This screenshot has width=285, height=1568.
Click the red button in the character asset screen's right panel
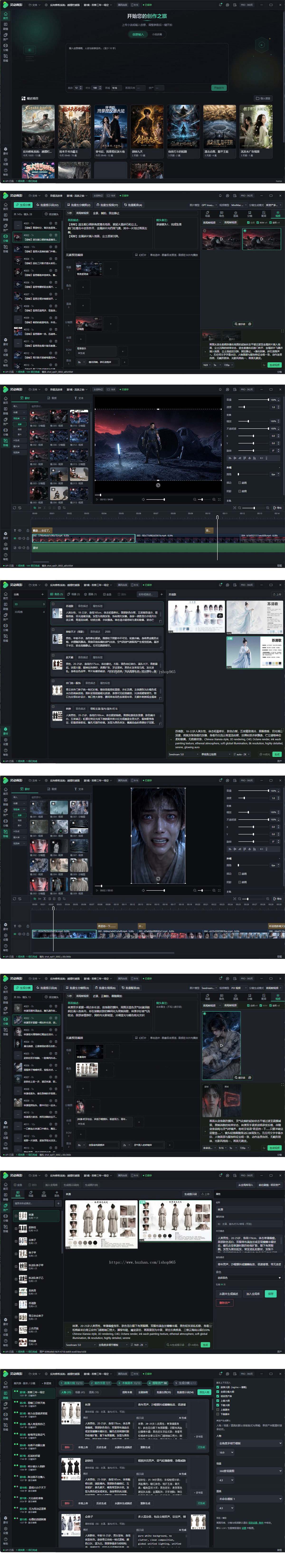pos(225,1303)
